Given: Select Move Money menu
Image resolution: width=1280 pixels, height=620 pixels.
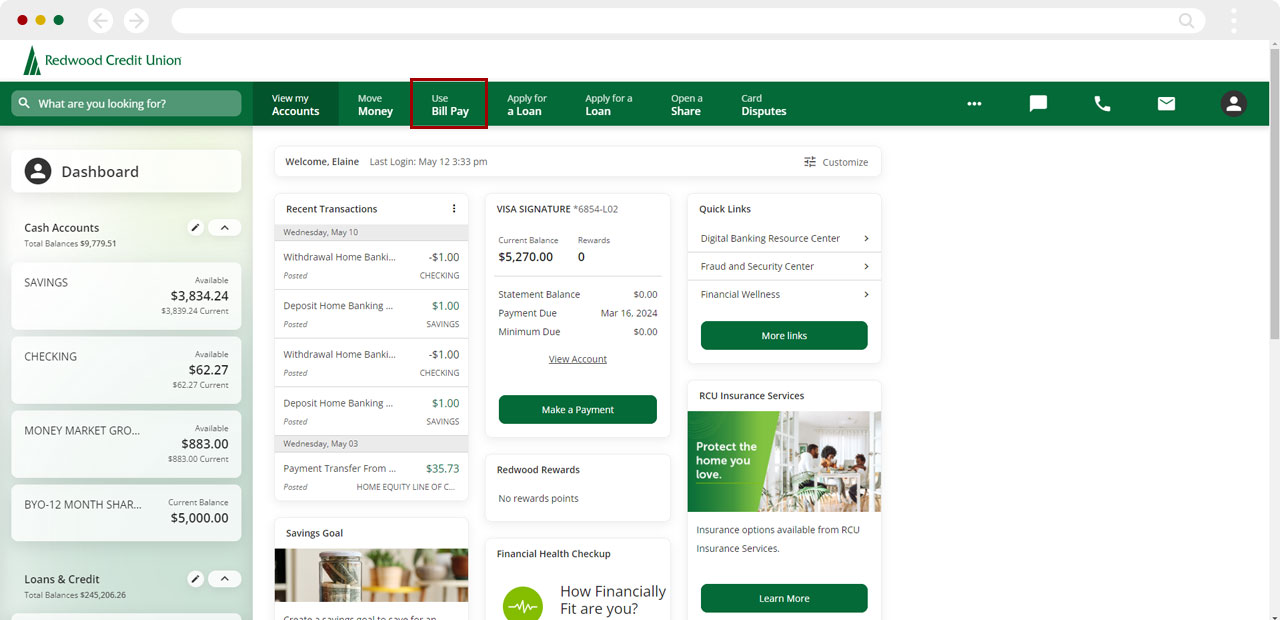Looking at the screenshot, I should [x=375, y=104].
